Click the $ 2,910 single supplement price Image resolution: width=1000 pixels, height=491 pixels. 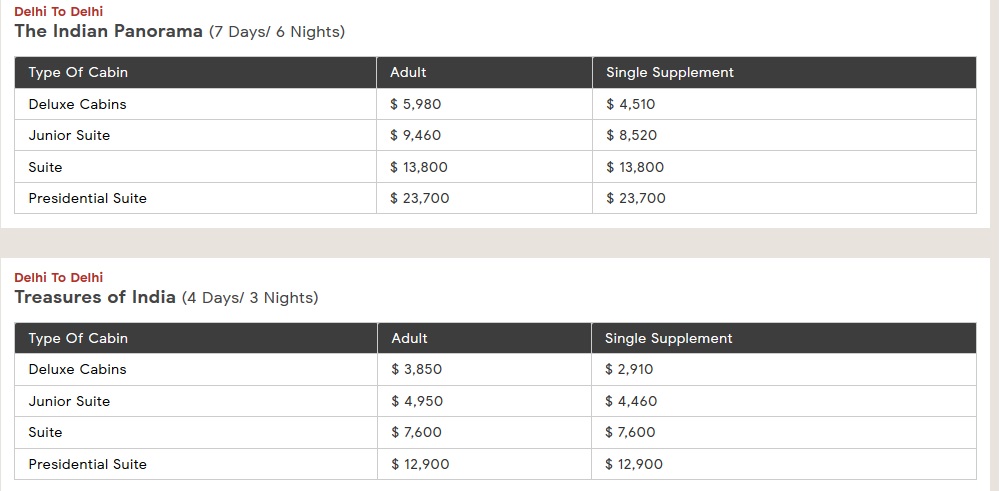[x=629, y=369]
